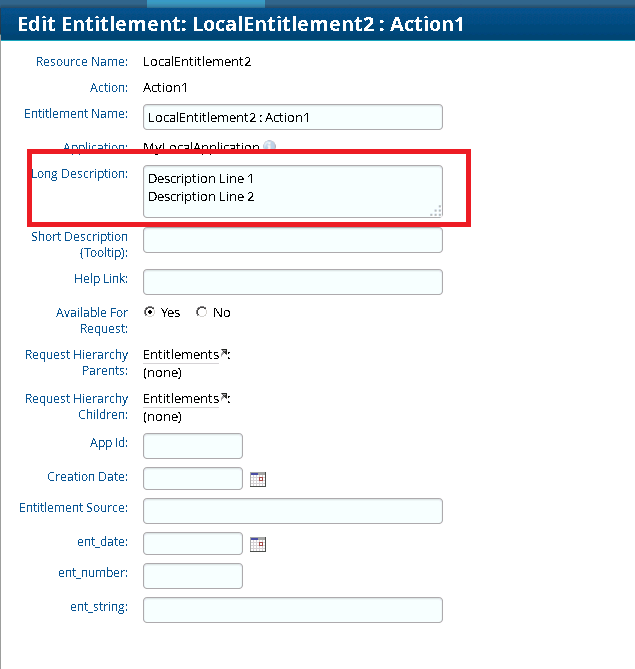Focus the ent_string input box
The image size is (635, 669).
(x=292, y=610)
